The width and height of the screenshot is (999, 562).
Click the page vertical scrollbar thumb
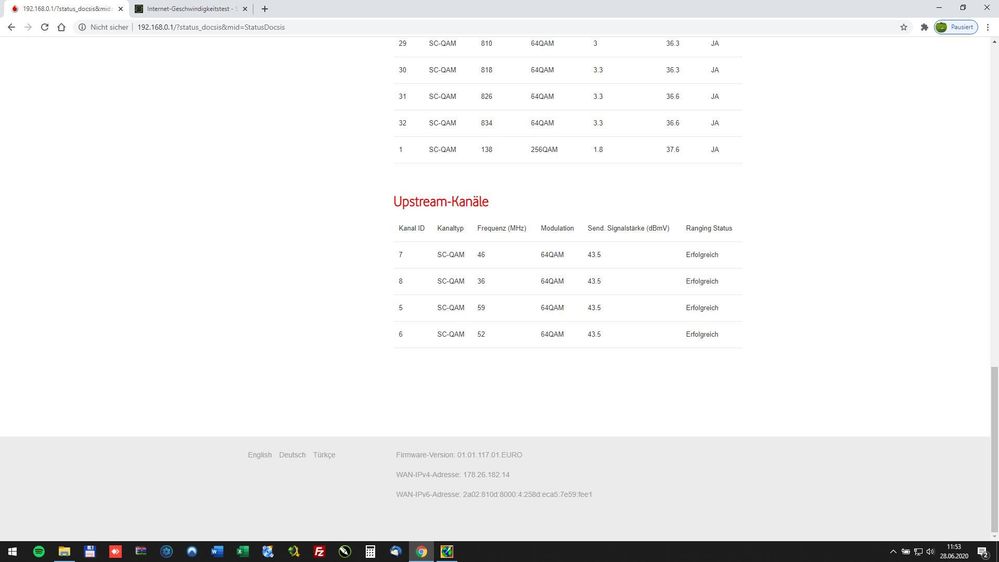[x=994, y=449]
